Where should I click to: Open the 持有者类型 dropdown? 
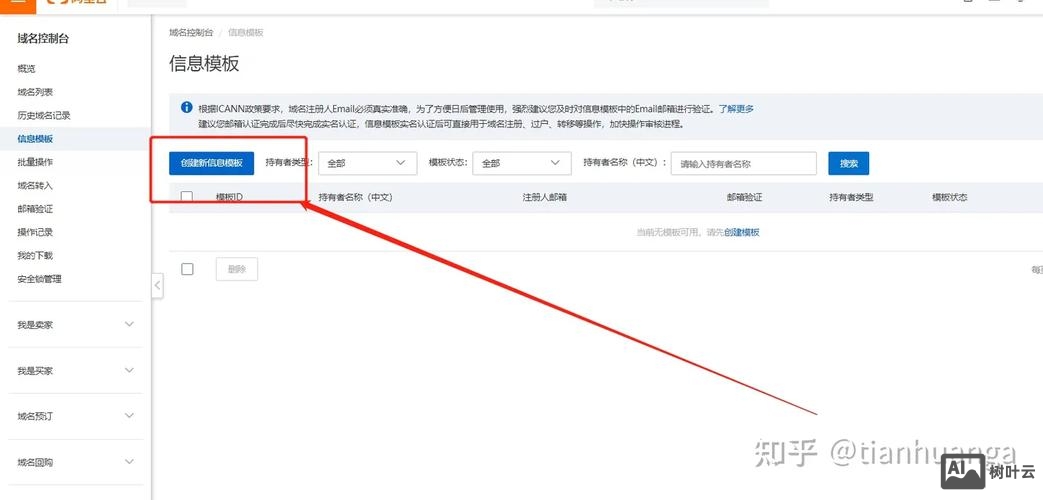coord(368,163)
